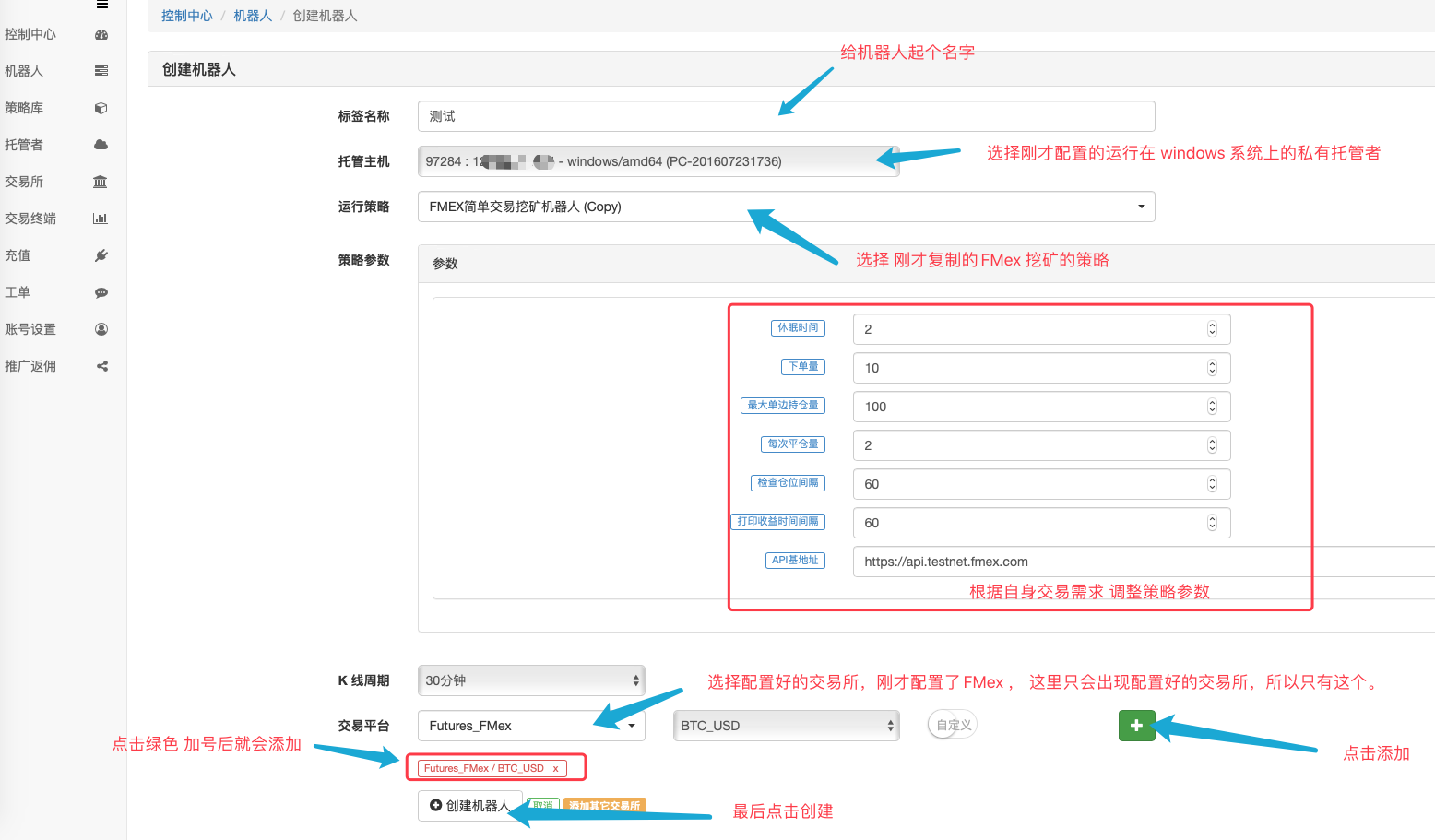
Task: Click the 策略库 cube icon
Action: click(101, 108)
